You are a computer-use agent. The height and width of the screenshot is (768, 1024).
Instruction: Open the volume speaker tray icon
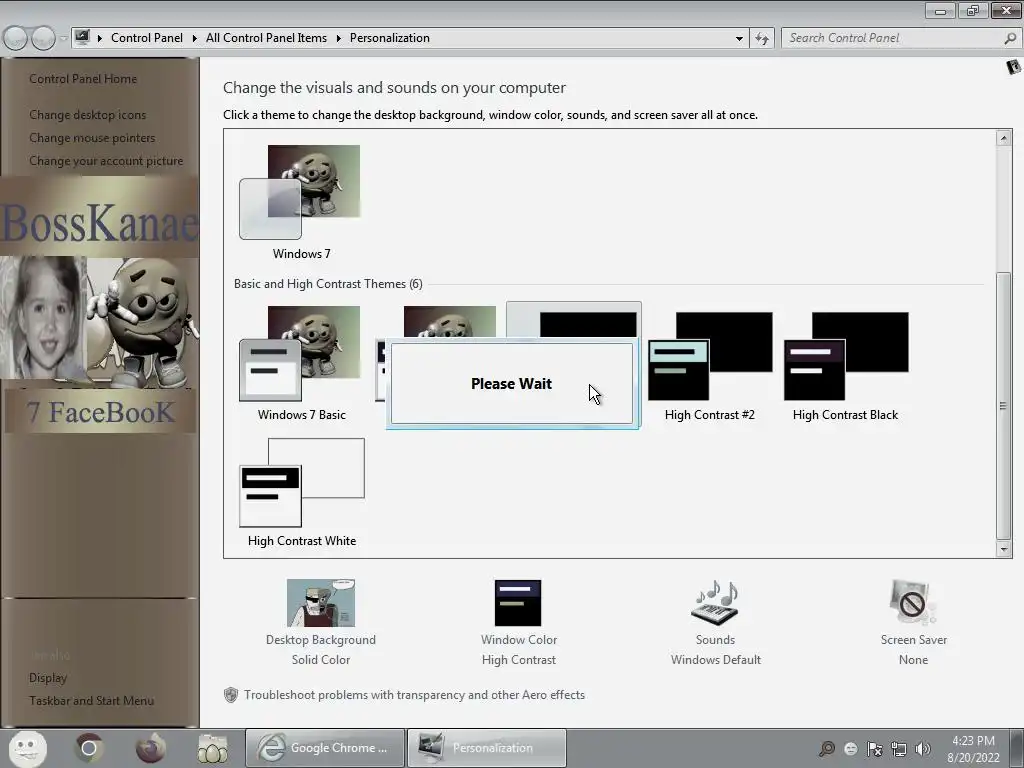coord(922,748)
